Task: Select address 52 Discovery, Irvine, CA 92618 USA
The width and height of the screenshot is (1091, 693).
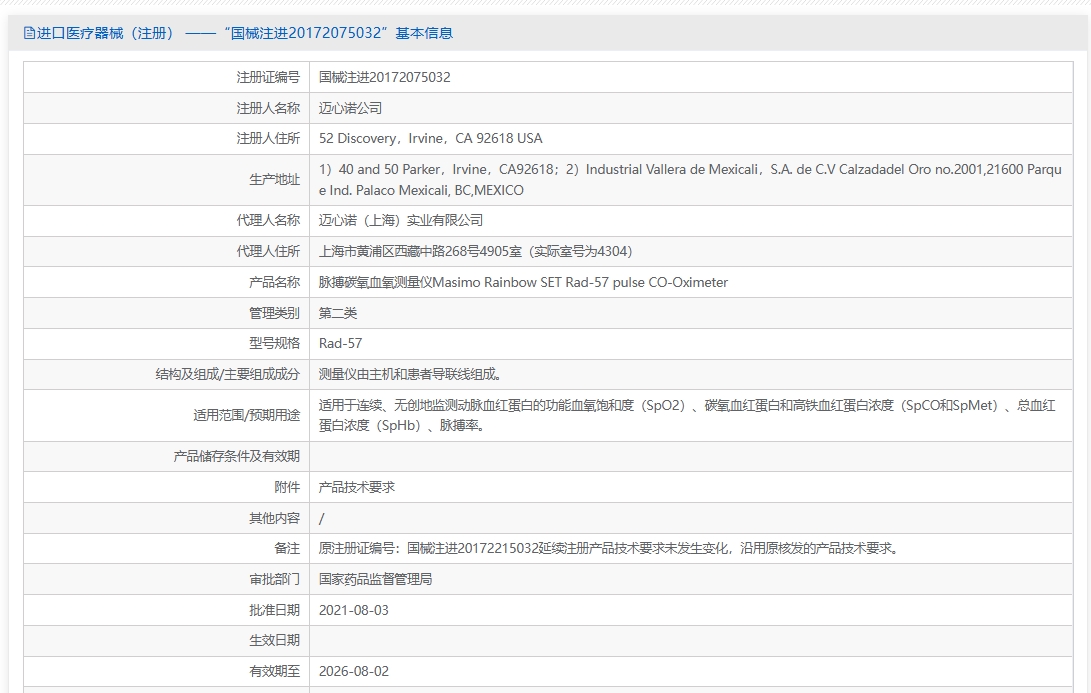Action: coord(431,138)
